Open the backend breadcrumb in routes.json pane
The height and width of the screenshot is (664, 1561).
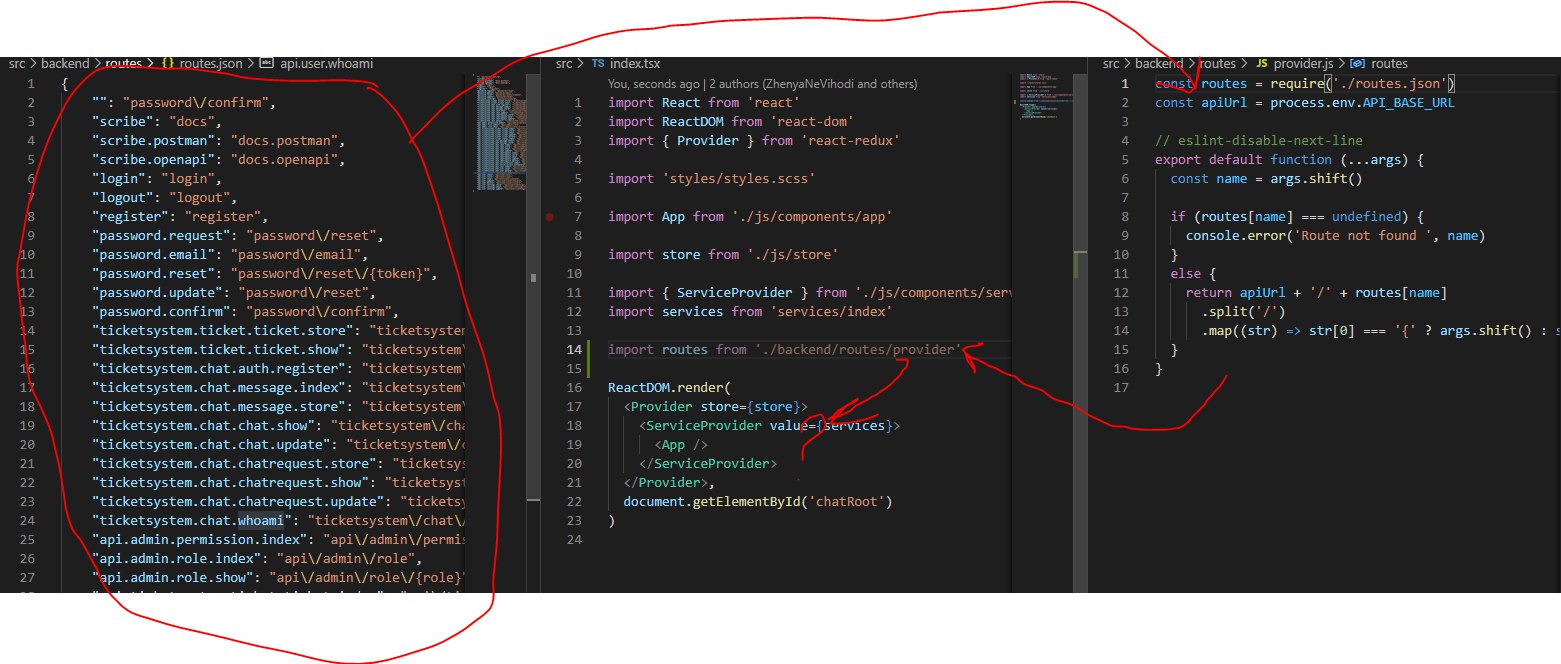(67, 63)
